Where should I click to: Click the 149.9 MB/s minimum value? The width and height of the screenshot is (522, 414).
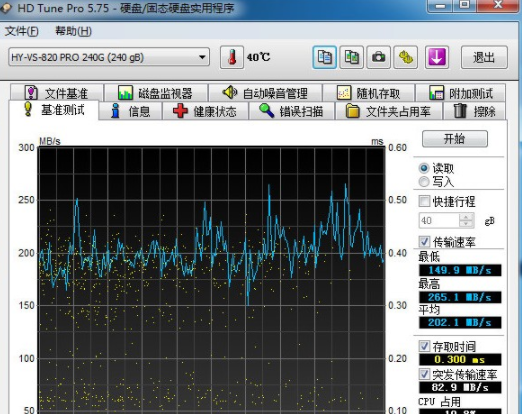click(x=460, y=270)
